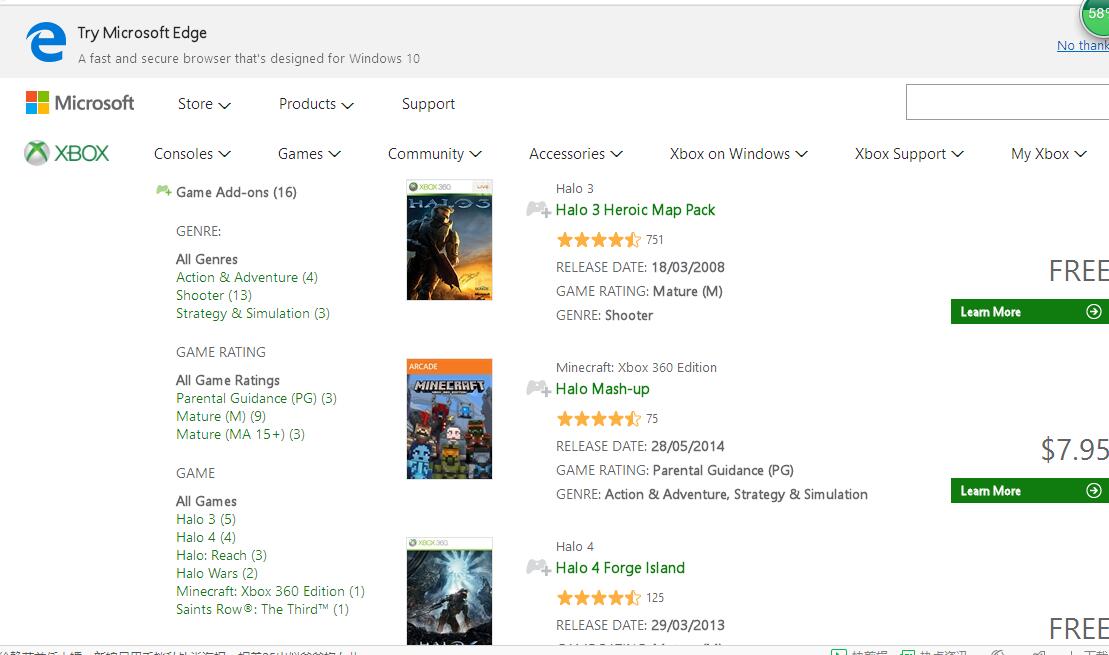Click add-on icon beside Halo Mash-up
The image size is (1109, 655).
[x=538, y=388]
